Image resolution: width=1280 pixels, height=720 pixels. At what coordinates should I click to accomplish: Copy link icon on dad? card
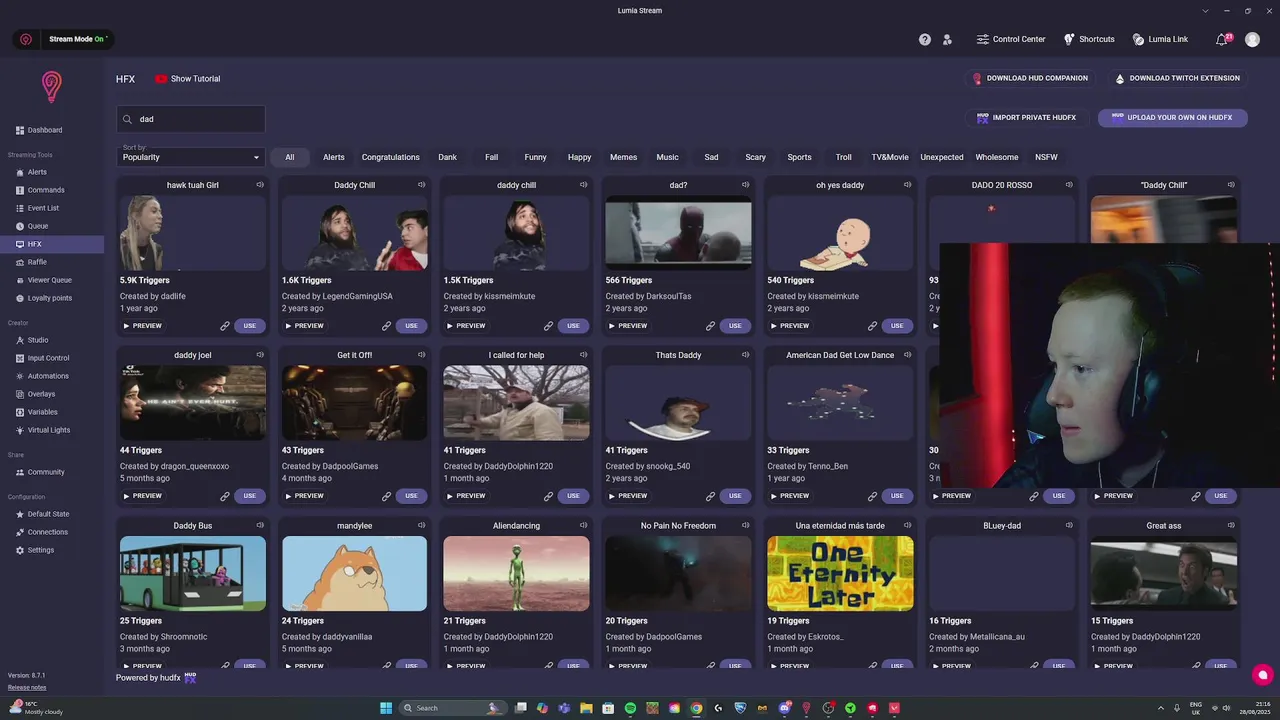click(711, 326)
